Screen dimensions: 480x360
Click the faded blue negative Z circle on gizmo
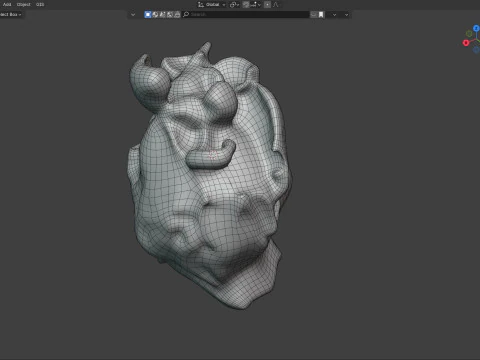(x=477, y=50)
